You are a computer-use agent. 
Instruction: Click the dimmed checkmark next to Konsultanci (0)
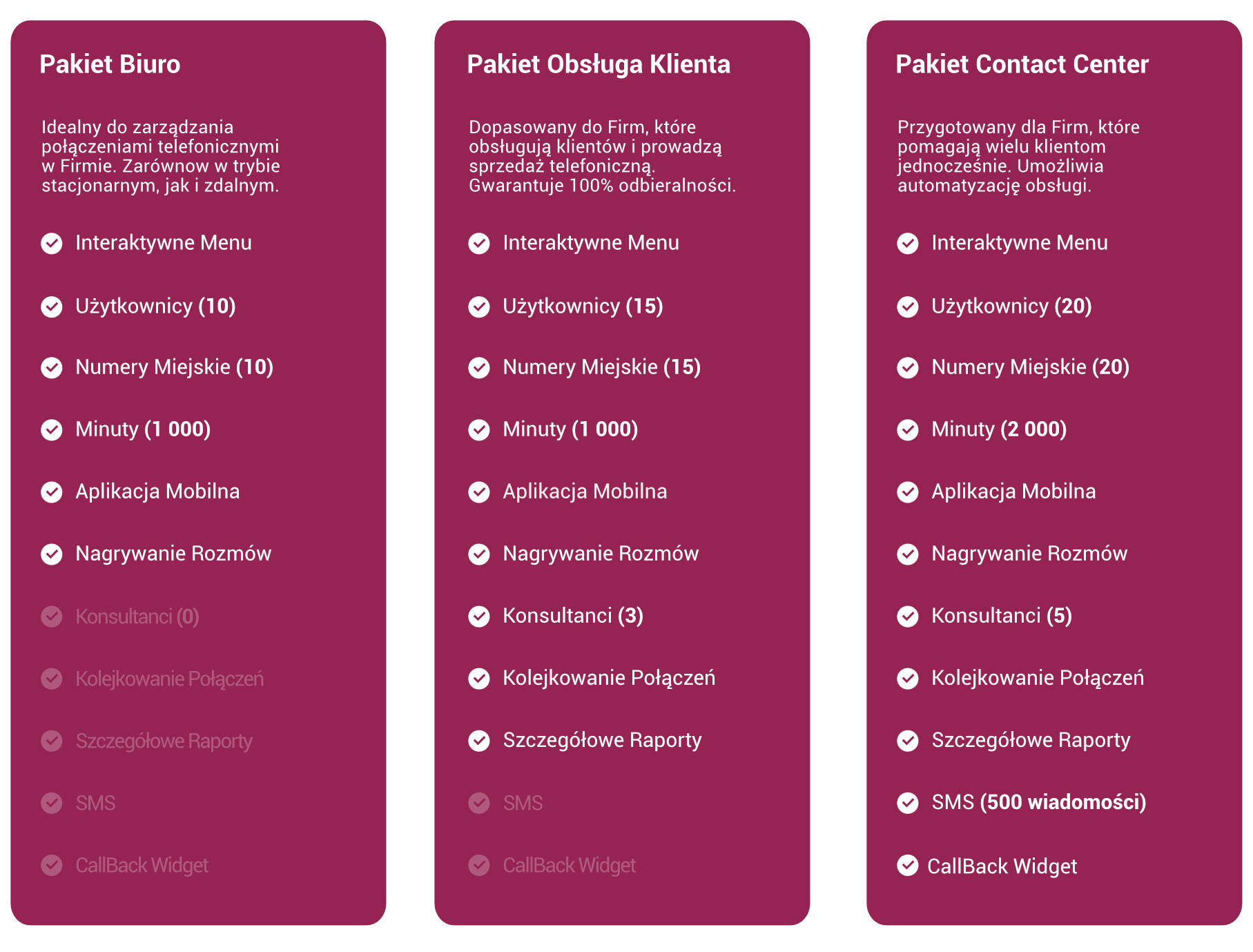52,616
